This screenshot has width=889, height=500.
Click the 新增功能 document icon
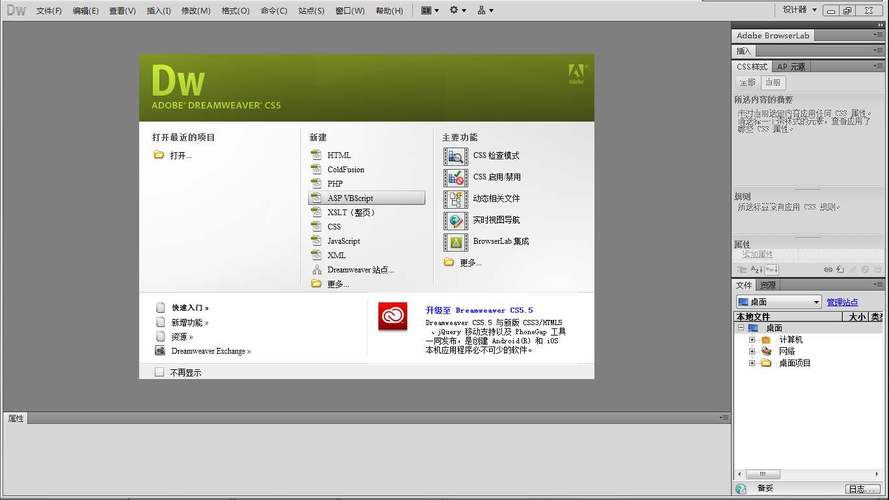[x=160, y=322]
